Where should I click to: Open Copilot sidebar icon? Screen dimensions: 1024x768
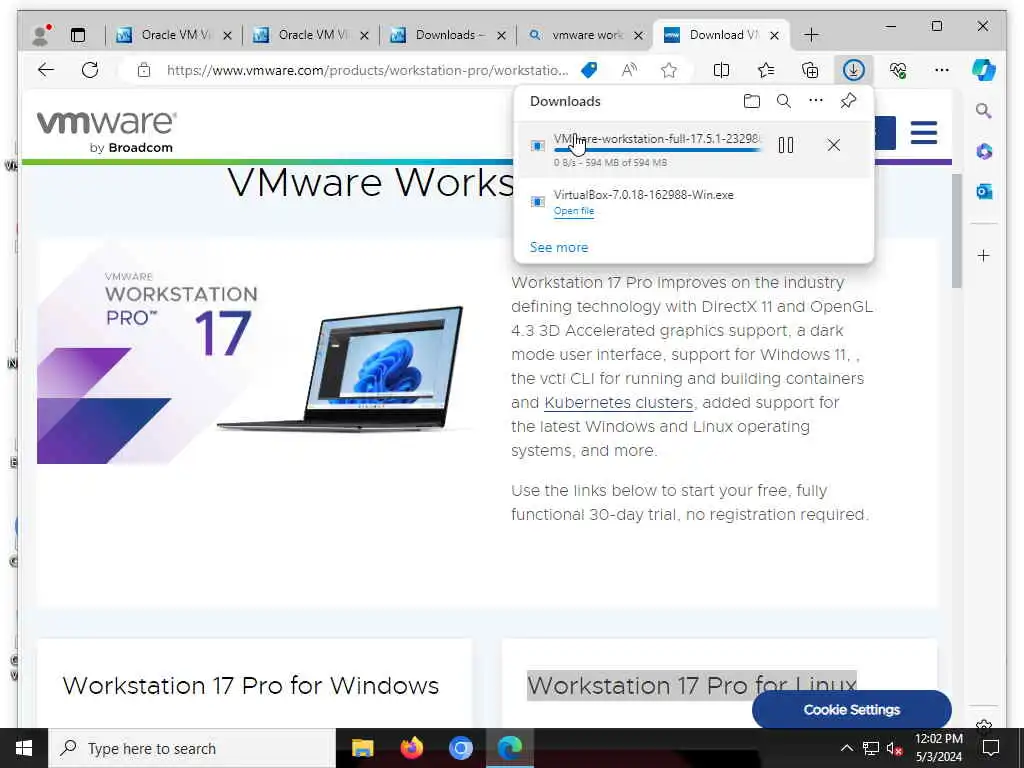(984, 70)
